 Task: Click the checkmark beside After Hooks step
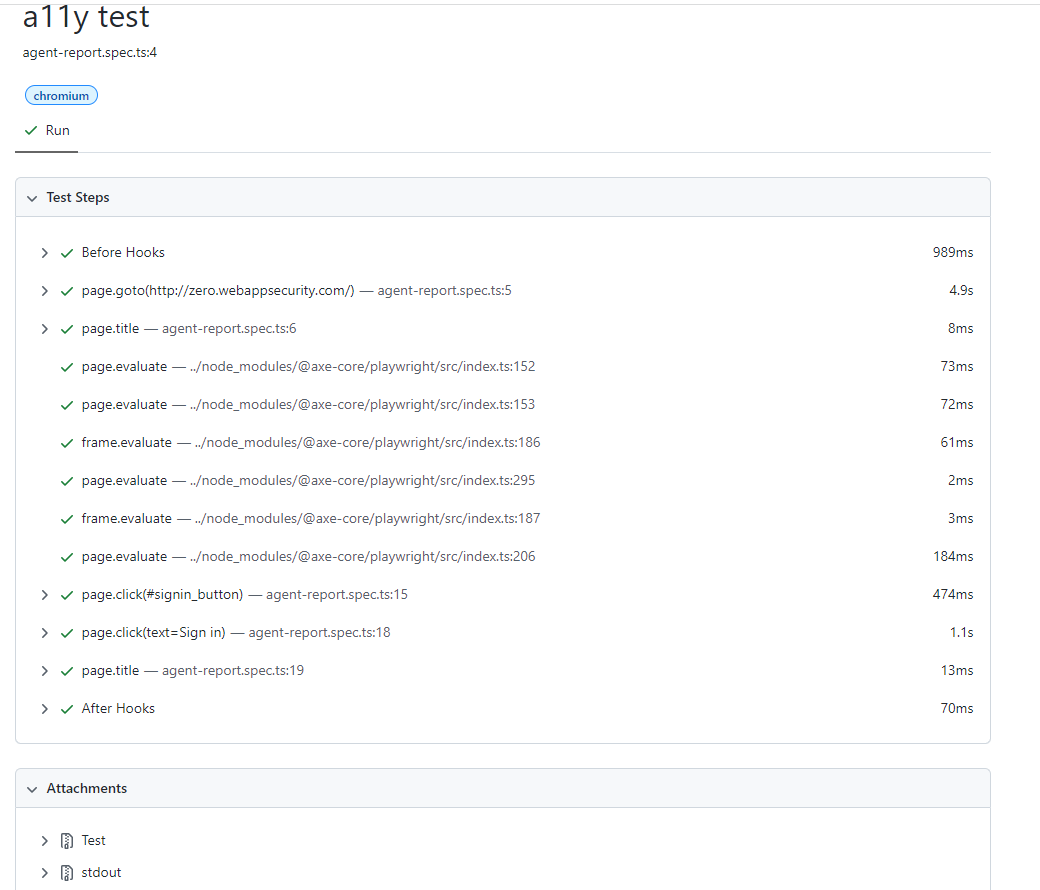[x=67, y=708]
